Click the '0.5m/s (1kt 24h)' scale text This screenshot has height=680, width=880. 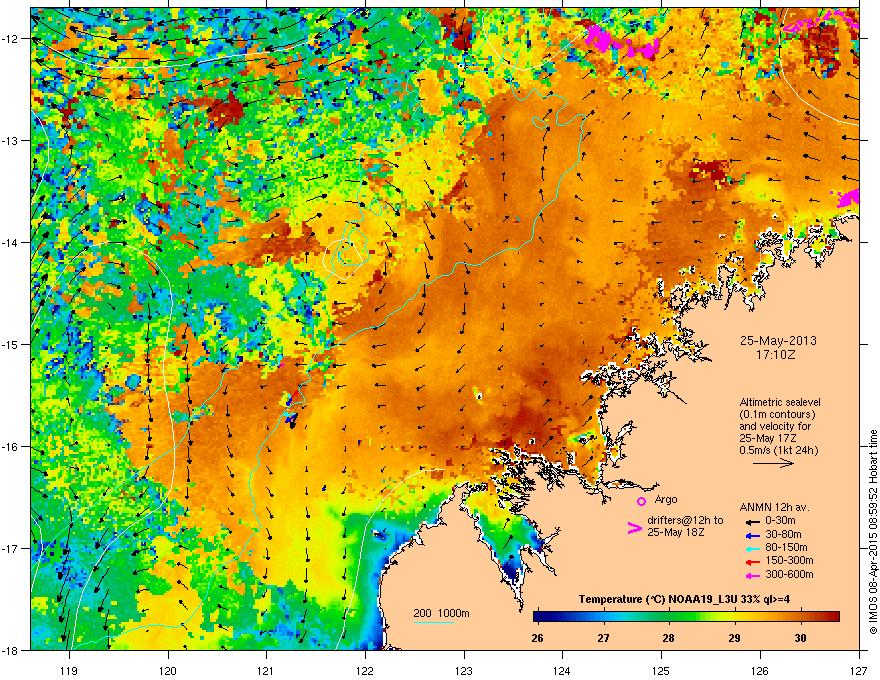(778, 450)
